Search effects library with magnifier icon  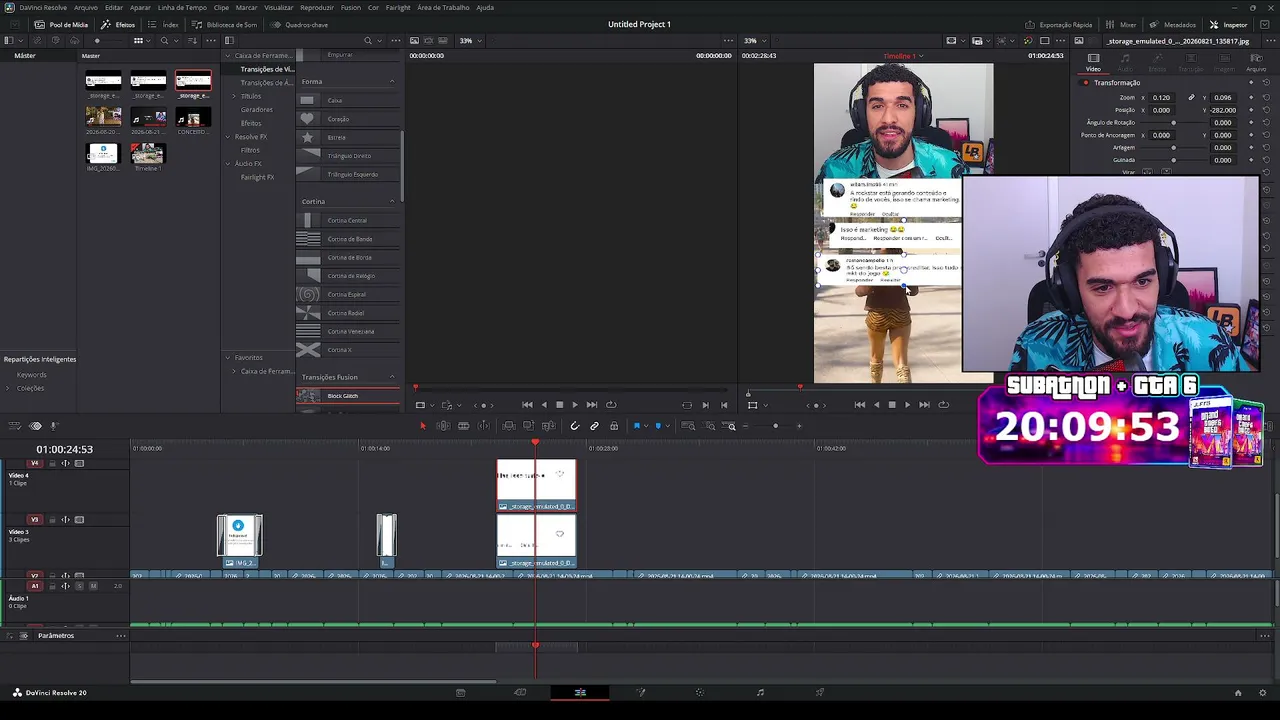point(368,41)
